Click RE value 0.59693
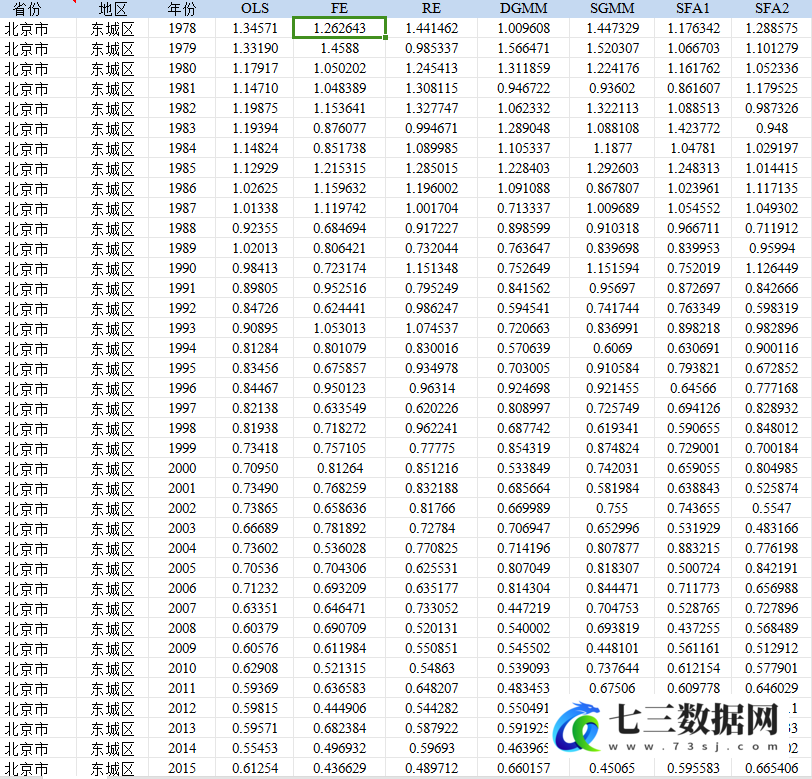 coord(431,749)
